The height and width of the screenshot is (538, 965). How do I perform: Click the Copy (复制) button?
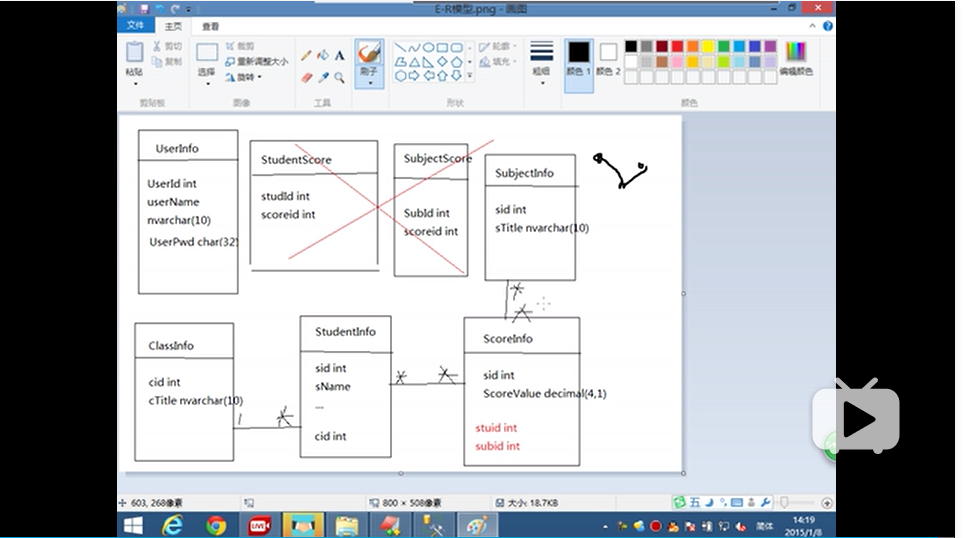167,62
